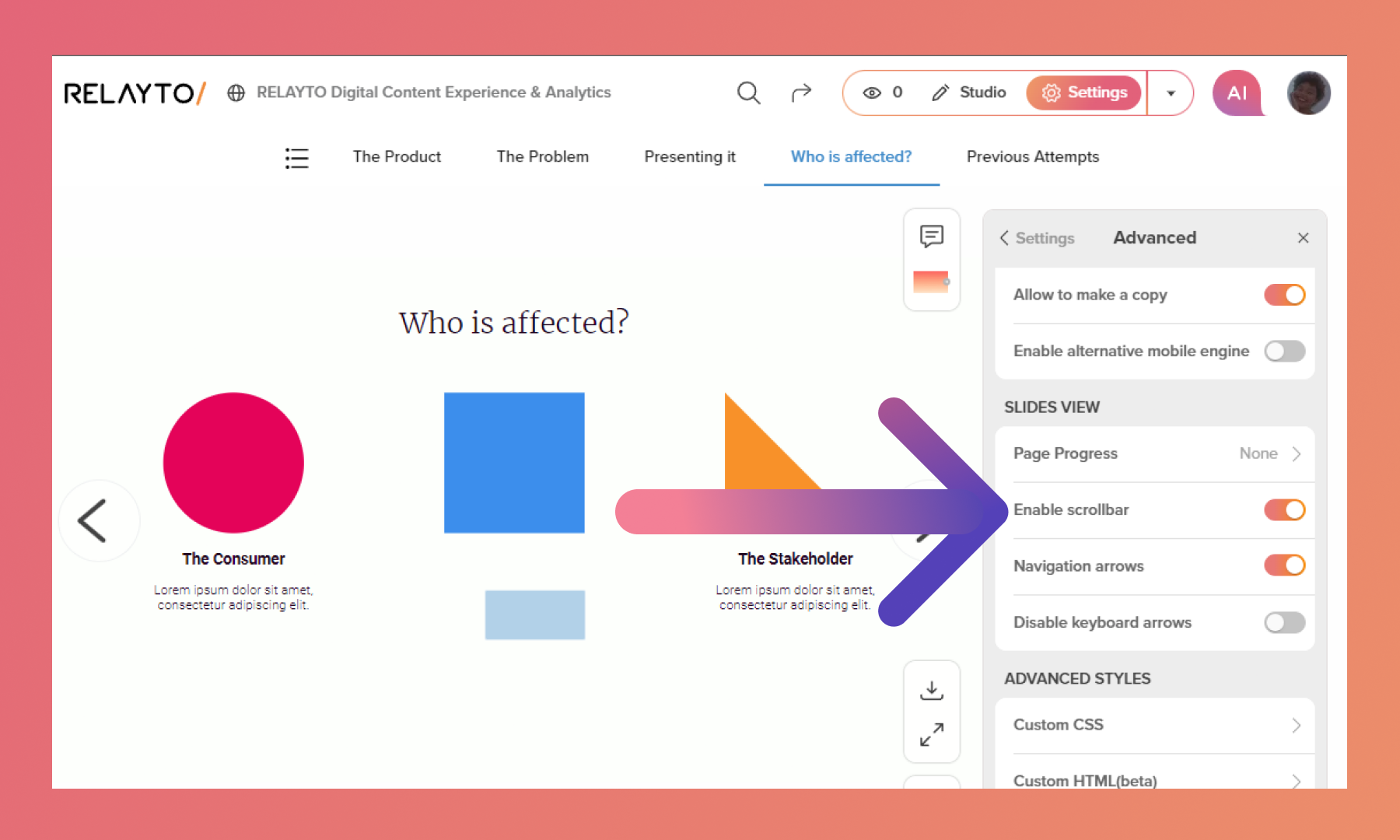This screenshot has height=840, width=1400.
Task: Open the search magnifier icon
Action: (748, 93)
